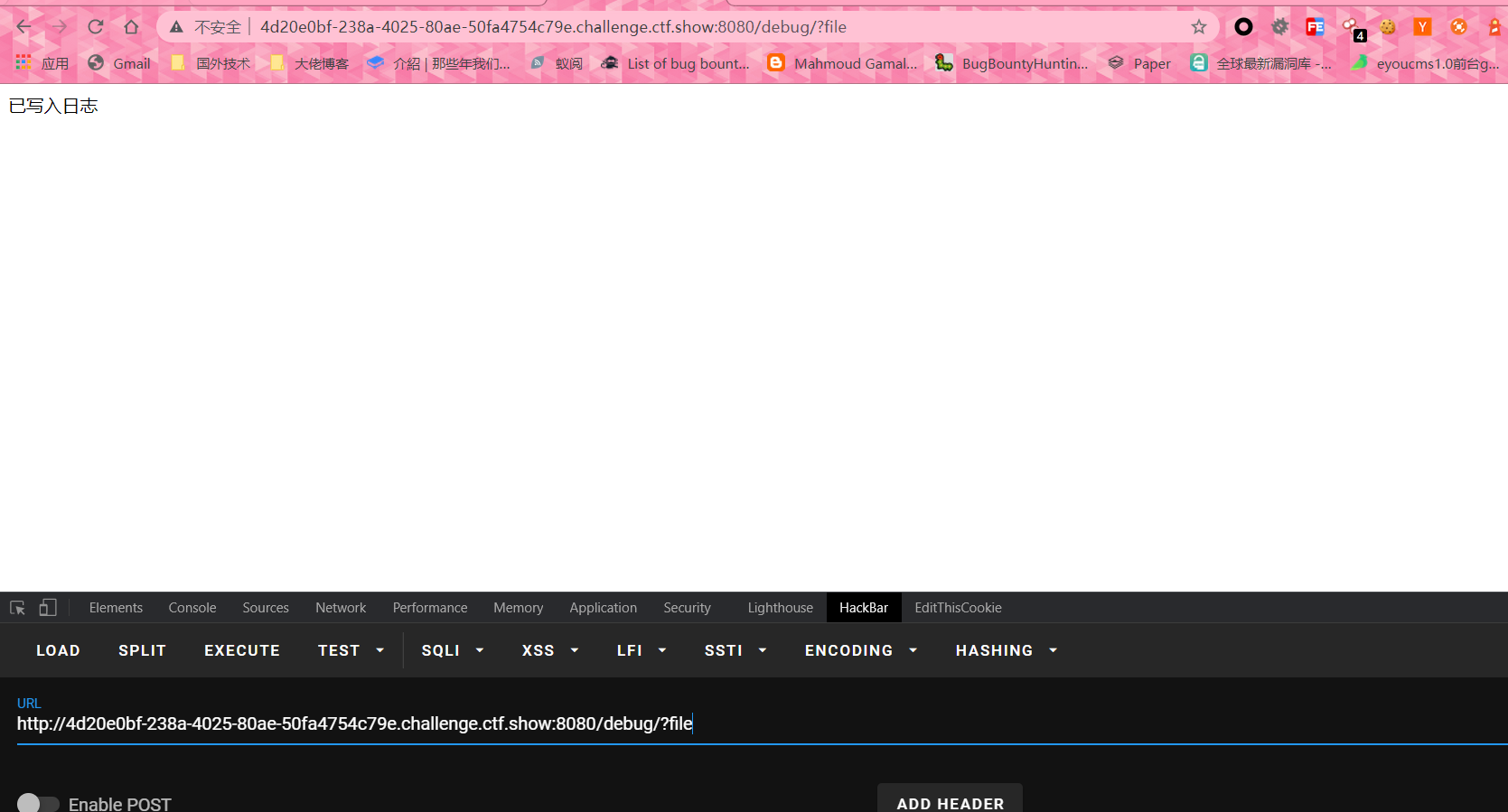Viewport: 1508px width, 812px height.
Task: Switch to the Network tab
Action: tap(341, 608)
